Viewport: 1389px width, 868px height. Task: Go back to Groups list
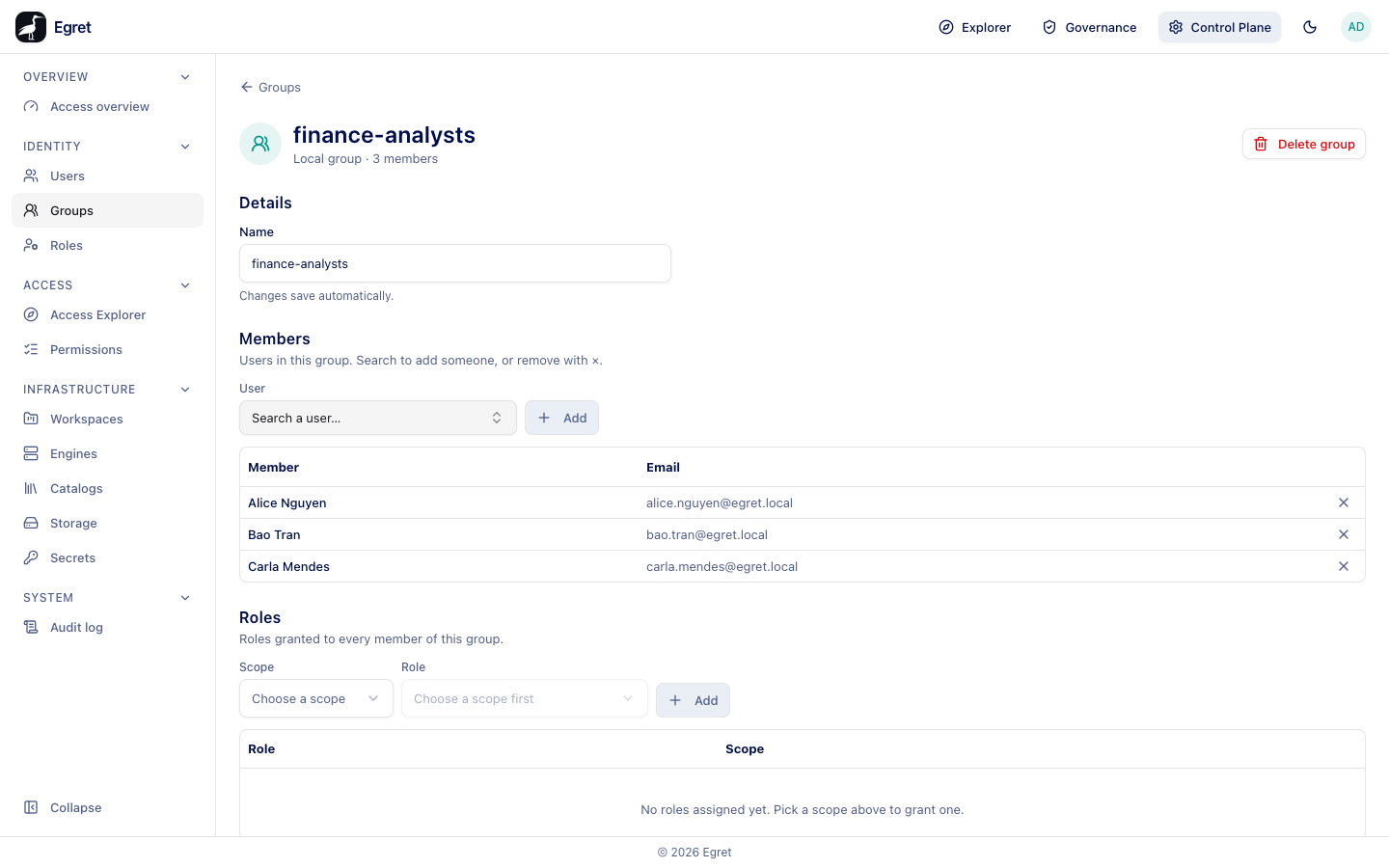[x=270, y=88]
